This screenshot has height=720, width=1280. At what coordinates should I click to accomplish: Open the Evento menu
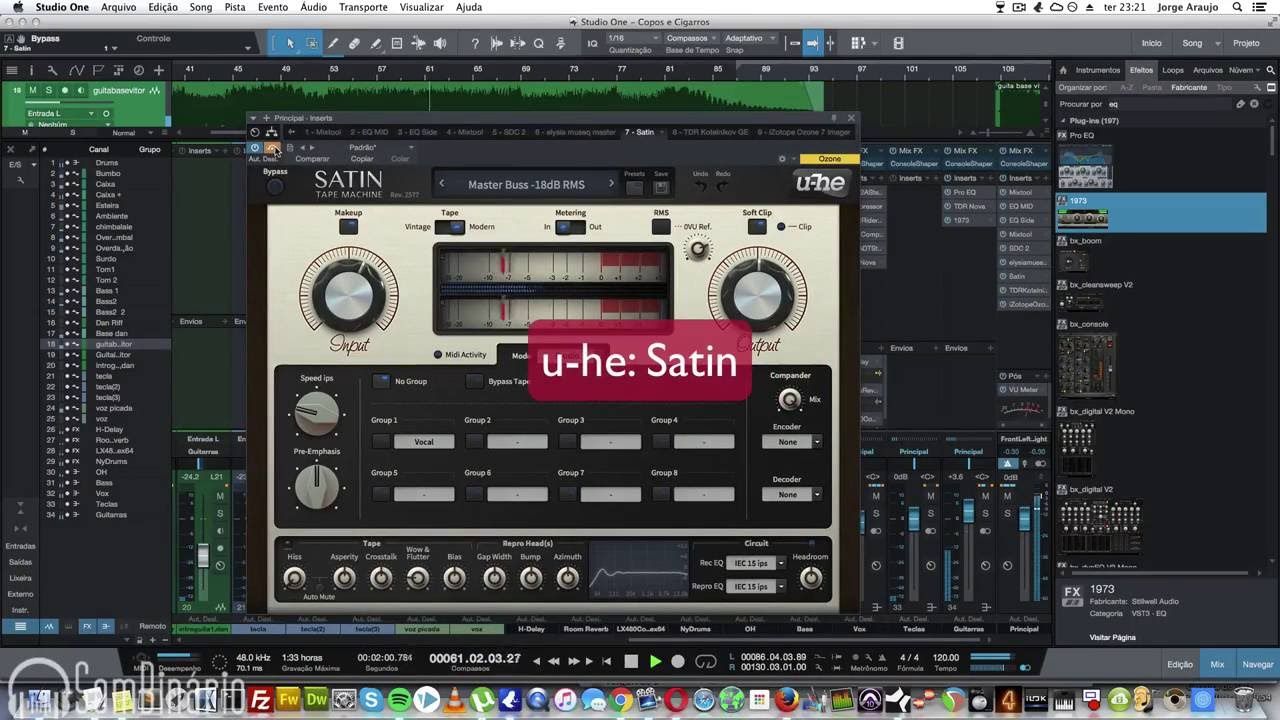[272, 7]
